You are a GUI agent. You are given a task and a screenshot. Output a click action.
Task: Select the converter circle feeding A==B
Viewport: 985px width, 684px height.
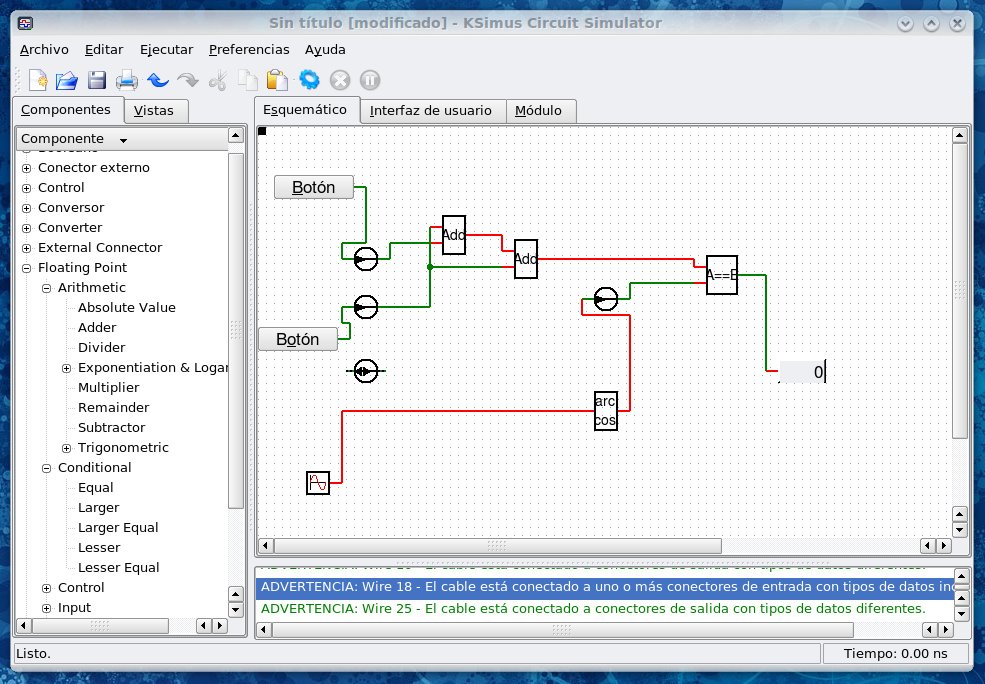(606, 299)
